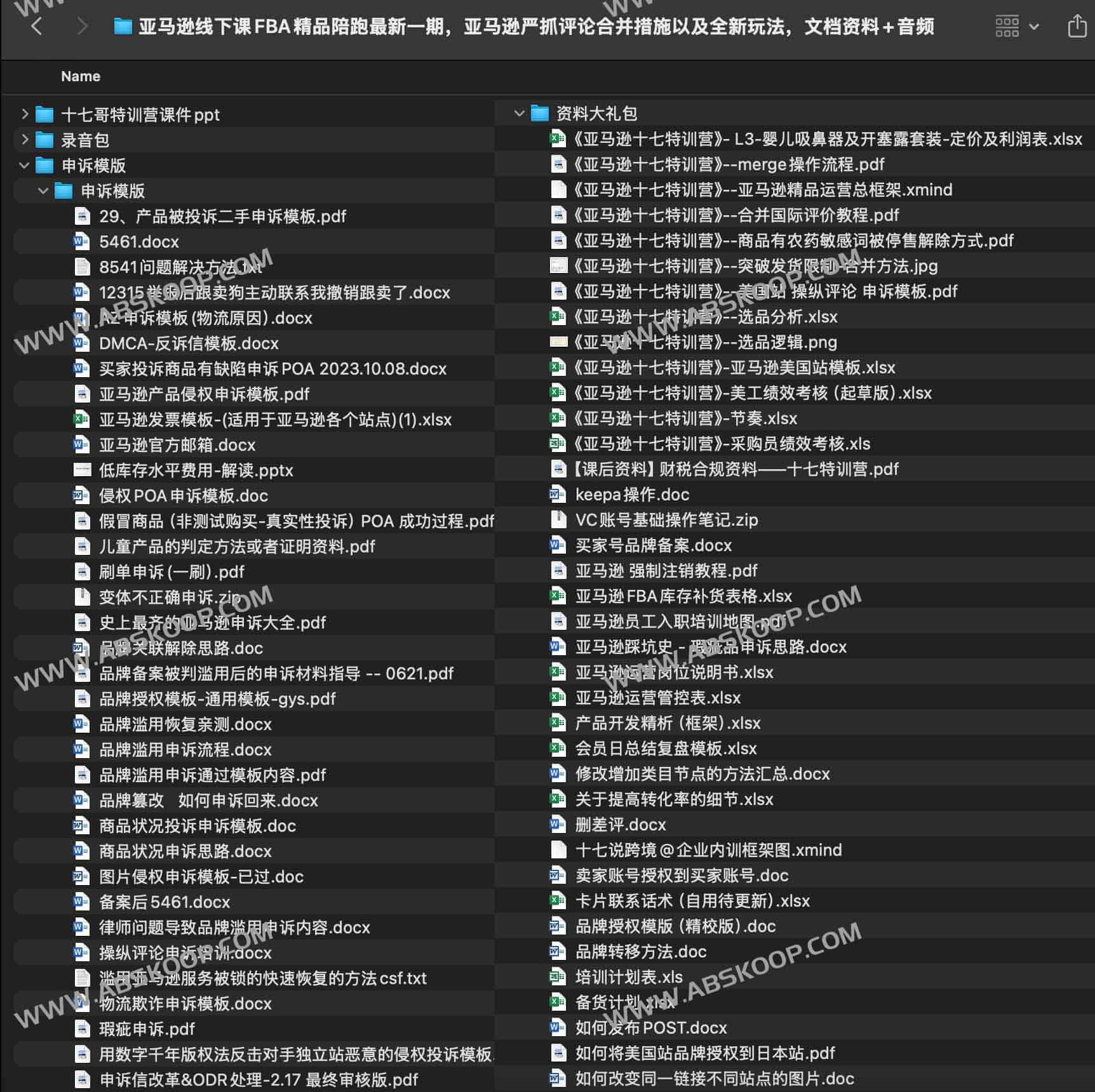Click the Back navigation arrow
Screen dimensions: 1095x1092
click(x=37, y=27)
